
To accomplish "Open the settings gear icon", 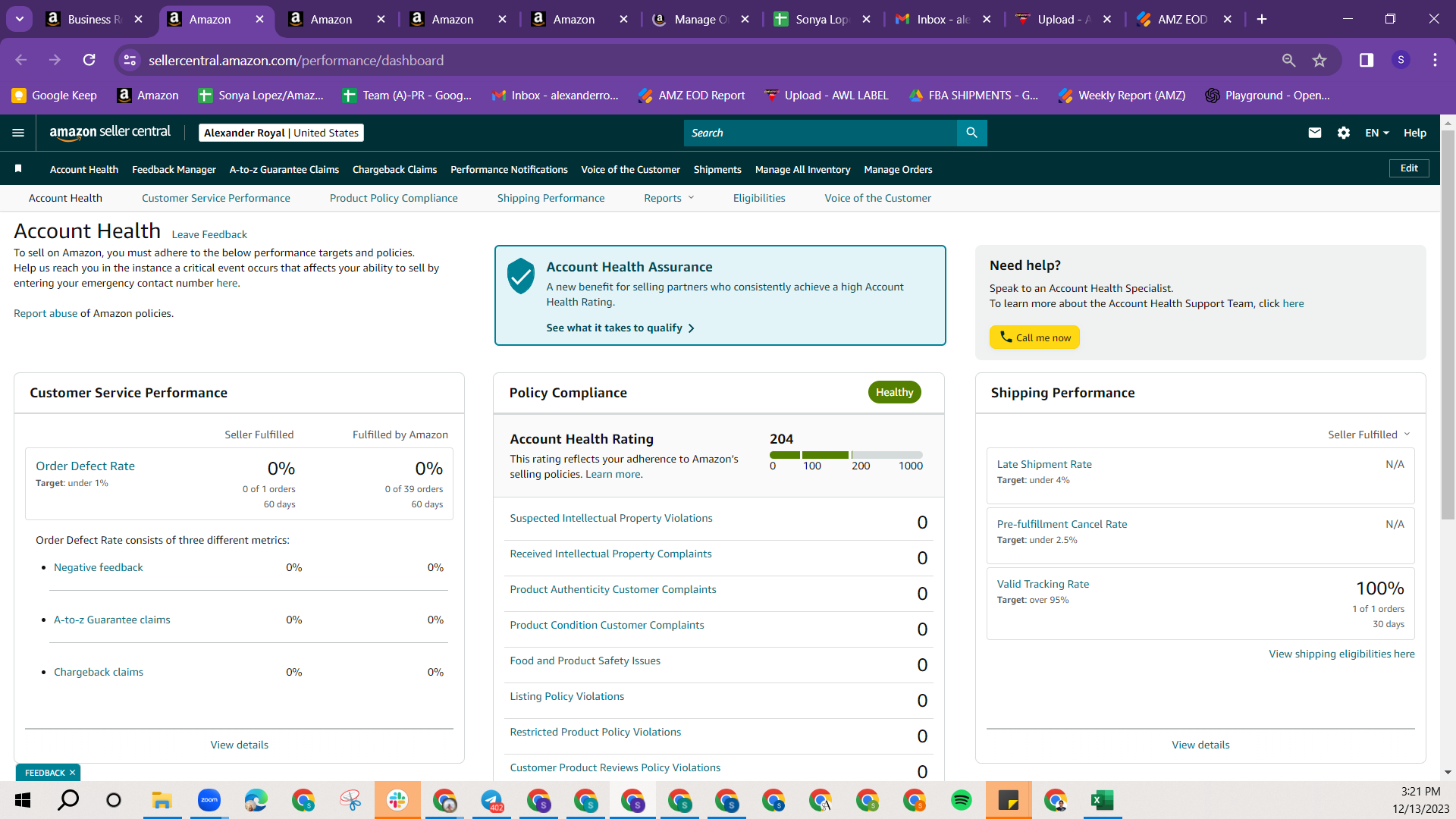I will point(1344,133).
